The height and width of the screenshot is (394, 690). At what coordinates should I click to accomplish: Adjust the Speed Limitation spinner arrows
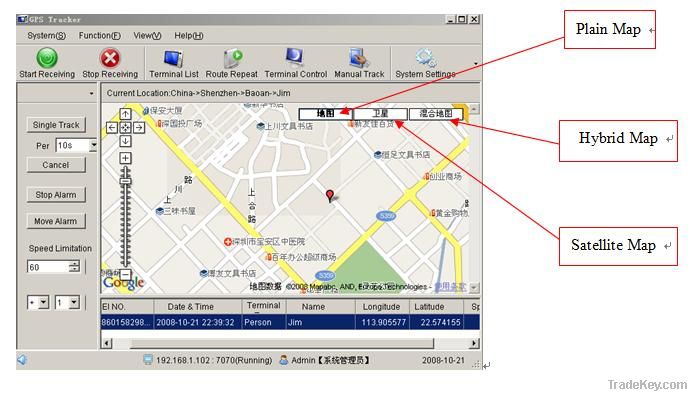tap(75, 267)
